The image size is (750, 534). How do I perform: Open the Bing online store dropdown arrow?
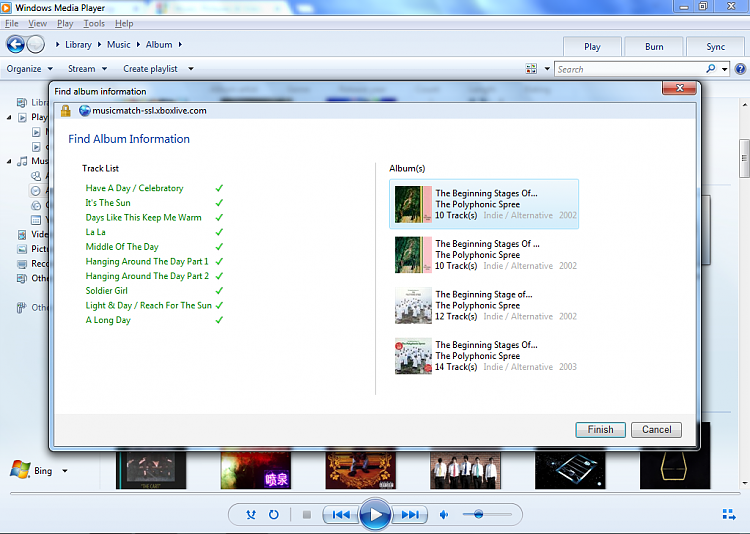[x=65, y=471]
